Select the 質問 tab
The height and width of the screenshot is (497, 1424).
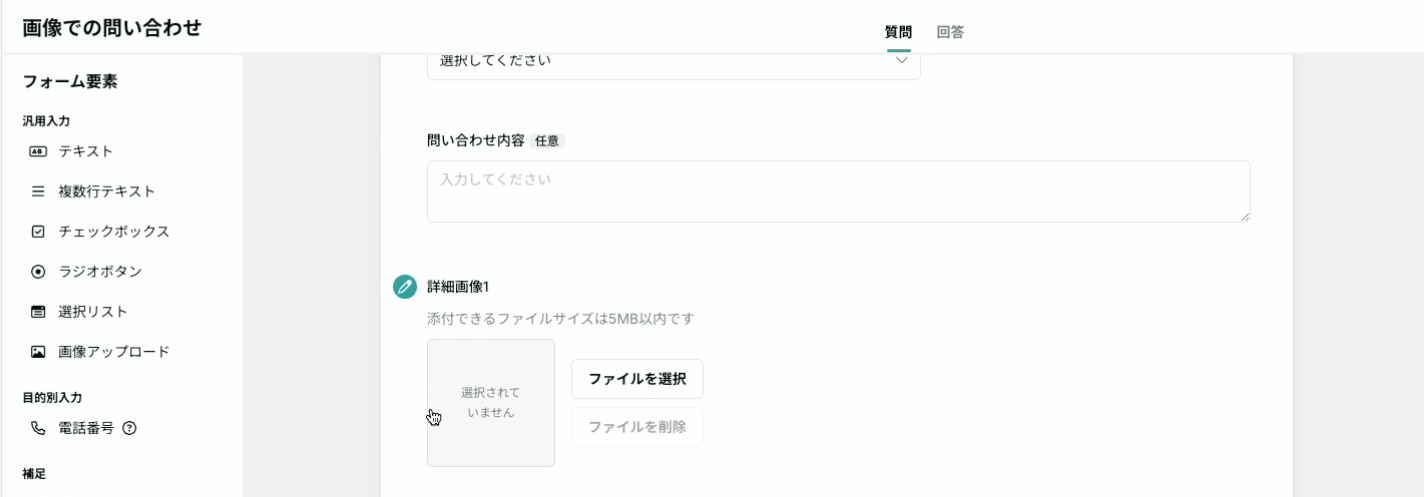click(x=898, y=32)
